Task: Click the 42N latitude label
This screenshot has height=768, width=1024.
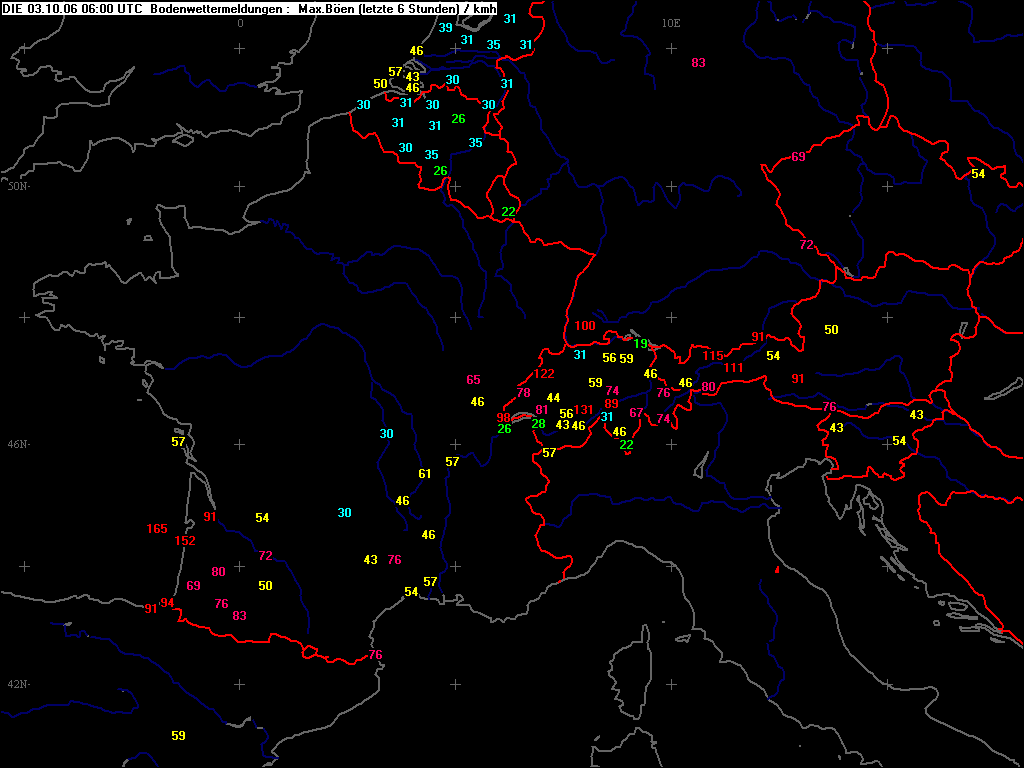Action: click(16, 684)
